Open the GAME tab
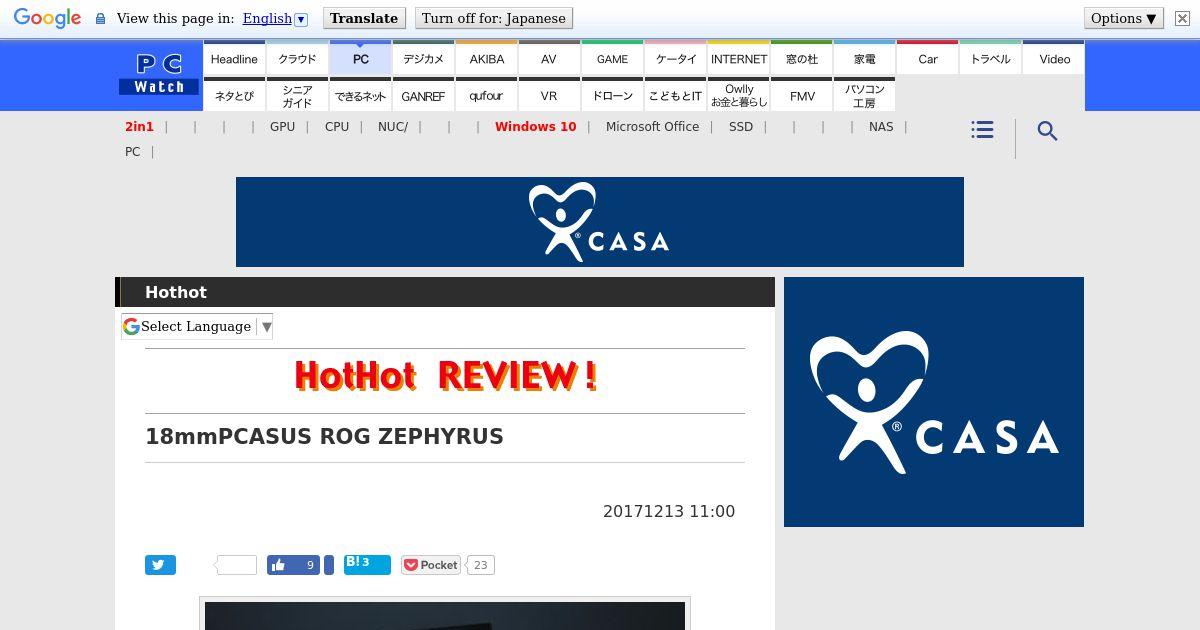Image resolution: width=1200 pixels, height=630 pixels. pyautogui.click(x=612, y=58)
